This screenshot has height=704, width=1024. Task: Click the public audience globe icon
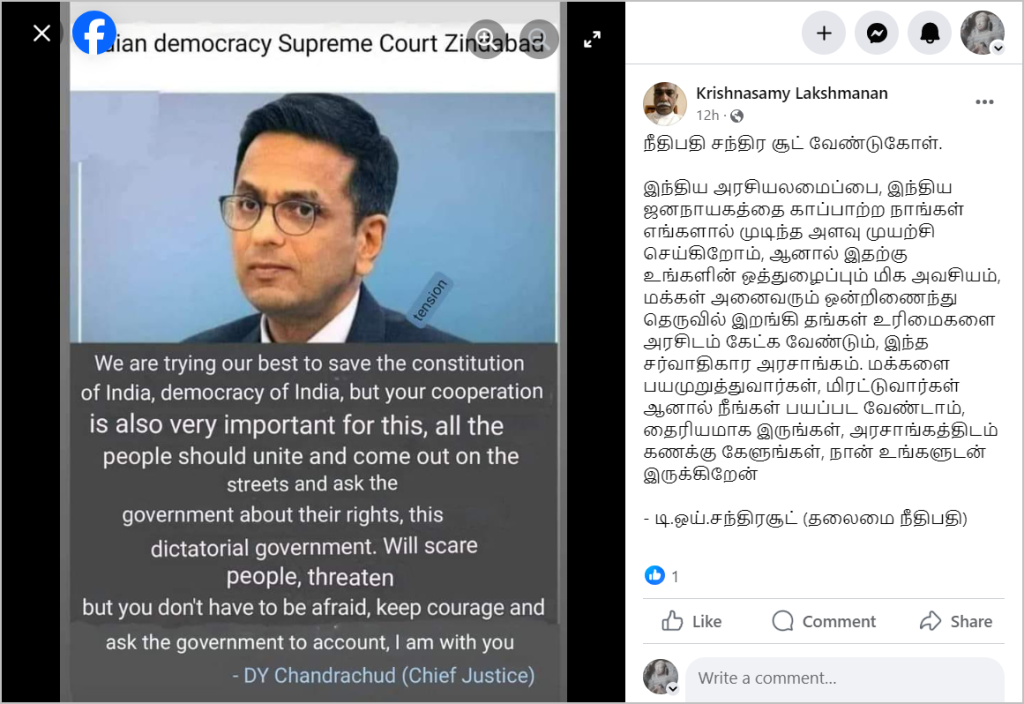tap(737, 116)
